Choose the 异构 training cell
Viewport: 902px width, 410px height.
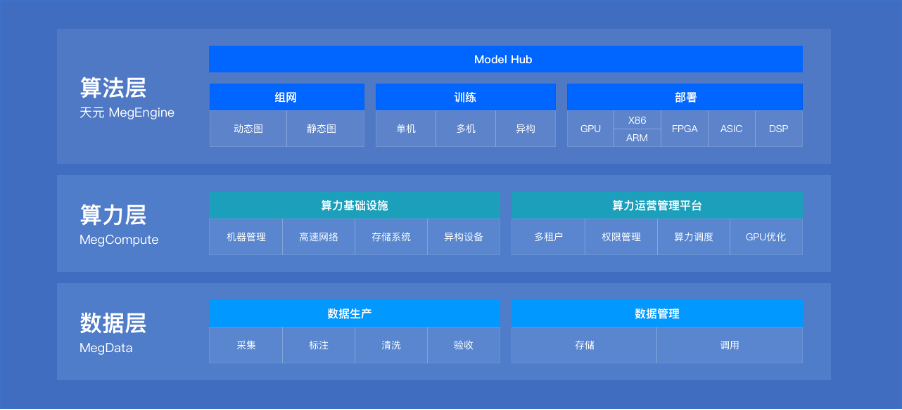(x=526, y=129)
